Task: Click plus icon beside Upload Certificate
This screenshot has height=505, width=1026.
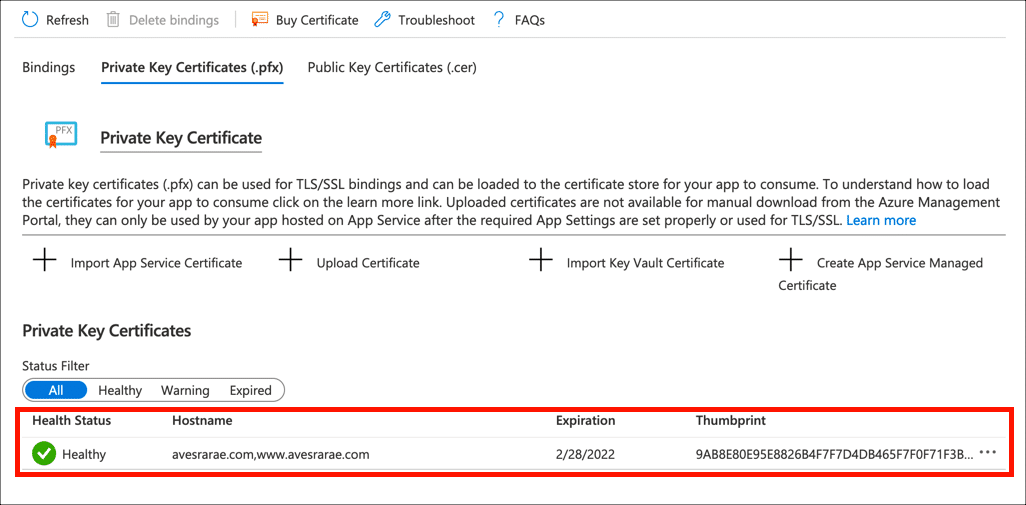Action: (290, 262)
